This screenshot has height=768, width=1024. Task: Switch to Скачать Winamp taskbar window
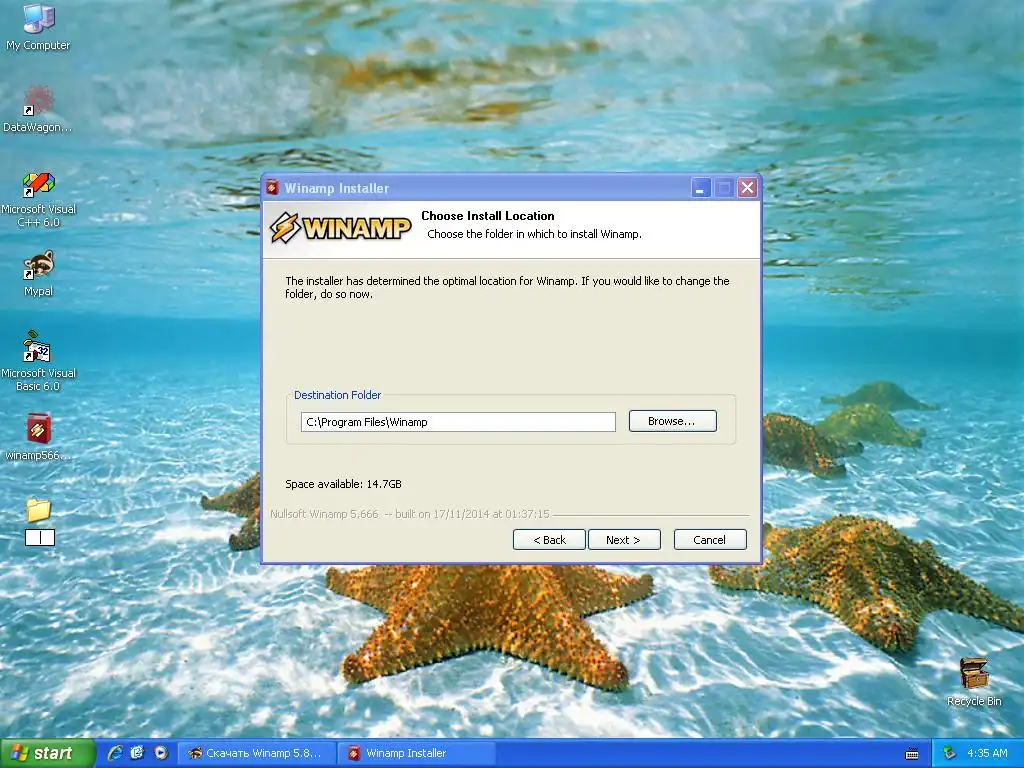tap(257, 754)
